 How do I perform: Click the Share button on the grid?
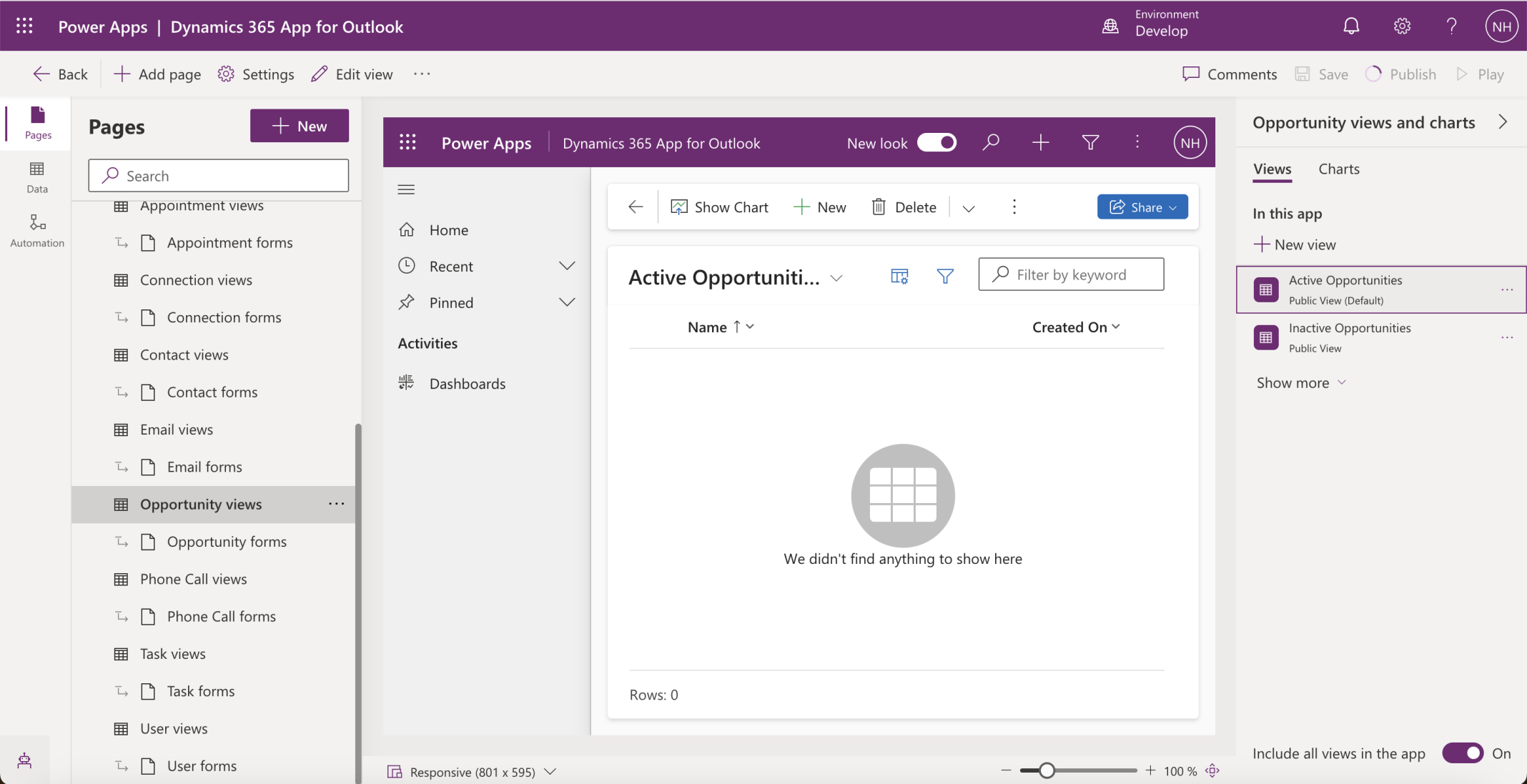click(1142, 207)
